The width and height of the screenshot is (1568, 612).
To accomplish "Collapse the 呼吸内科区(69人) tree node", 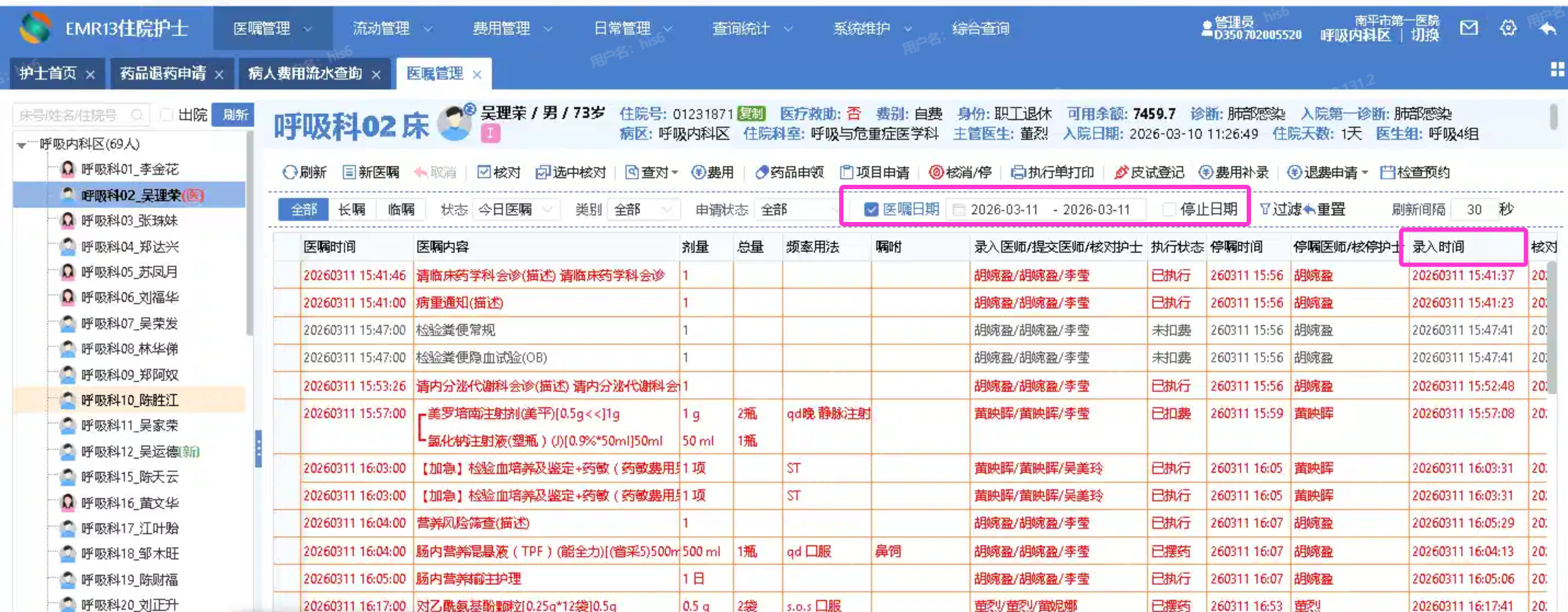I will point(22,145).
